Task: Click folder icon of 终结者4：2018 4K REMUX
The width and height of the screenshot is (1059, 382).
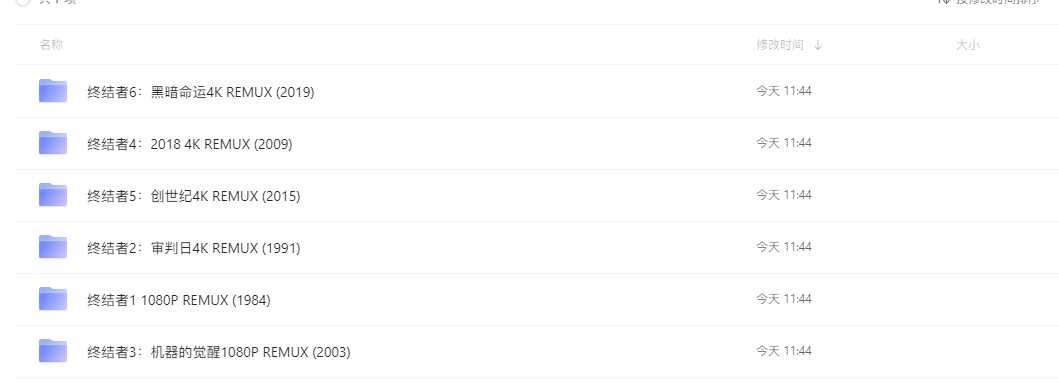Action: [x=53, y=143]
